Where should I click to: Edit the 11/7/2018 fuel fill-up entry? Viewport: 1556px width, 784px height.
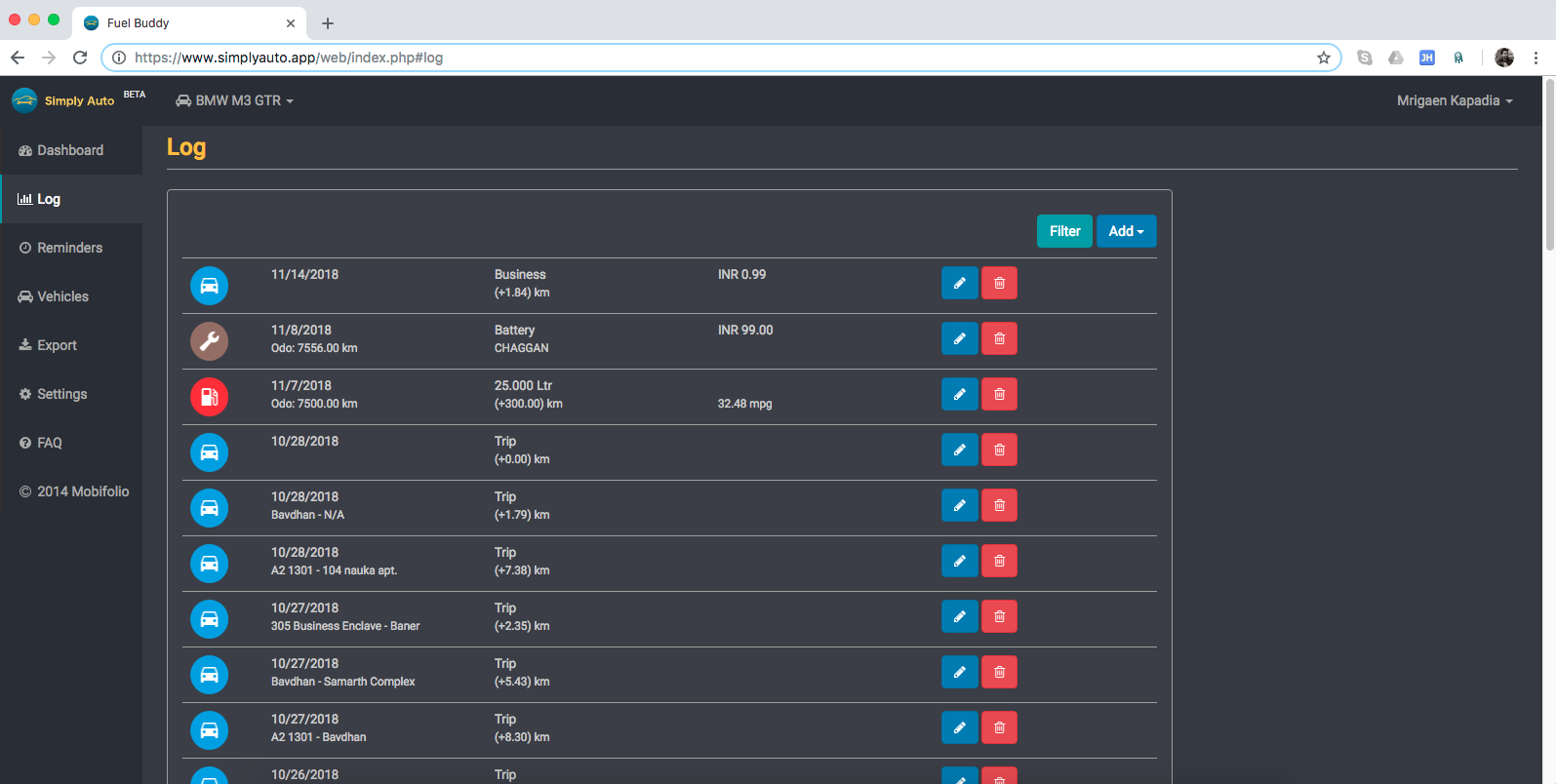coord(959,394)
